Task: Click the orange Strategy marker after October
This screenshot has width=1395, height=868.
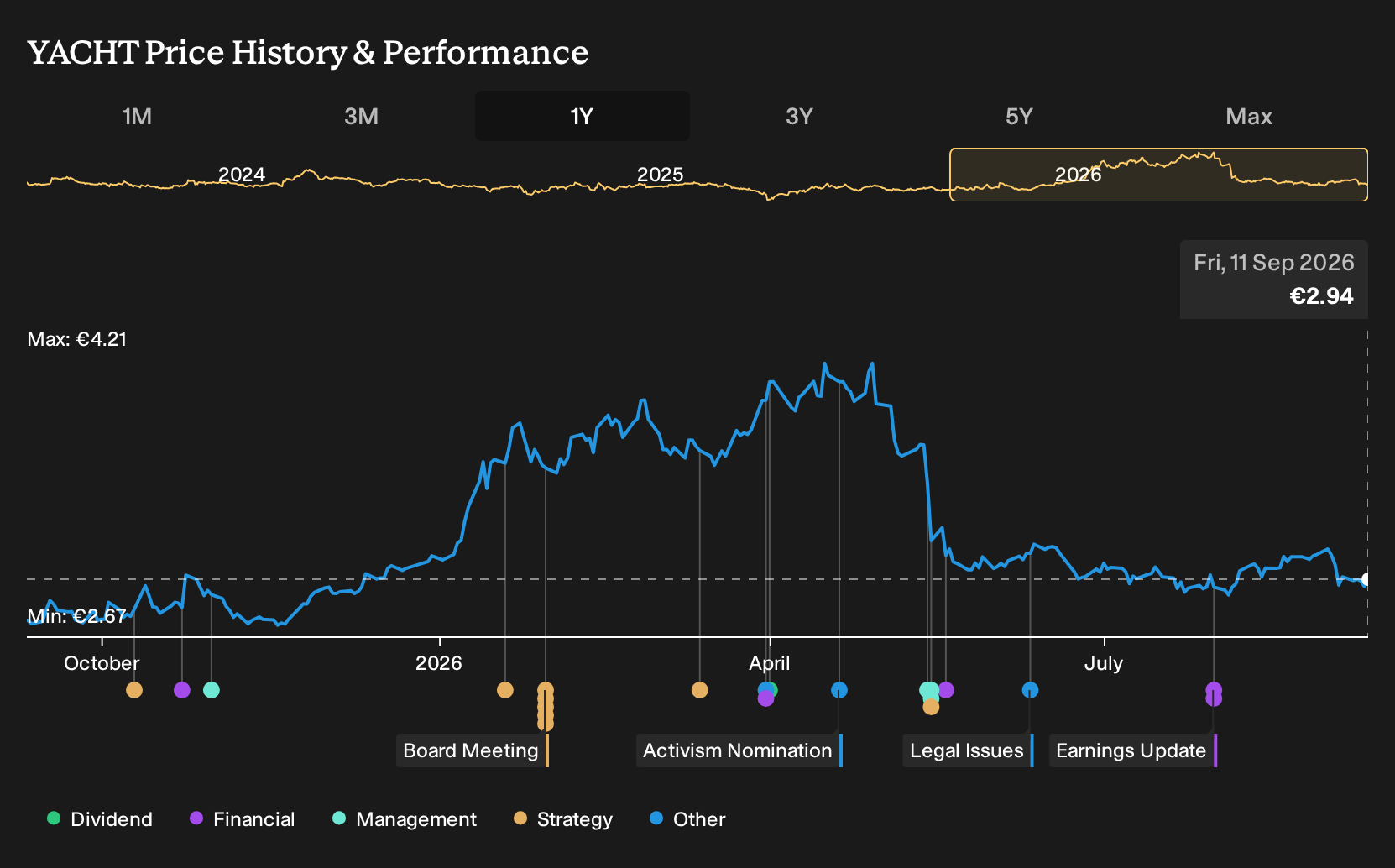Action: point(134,690)
